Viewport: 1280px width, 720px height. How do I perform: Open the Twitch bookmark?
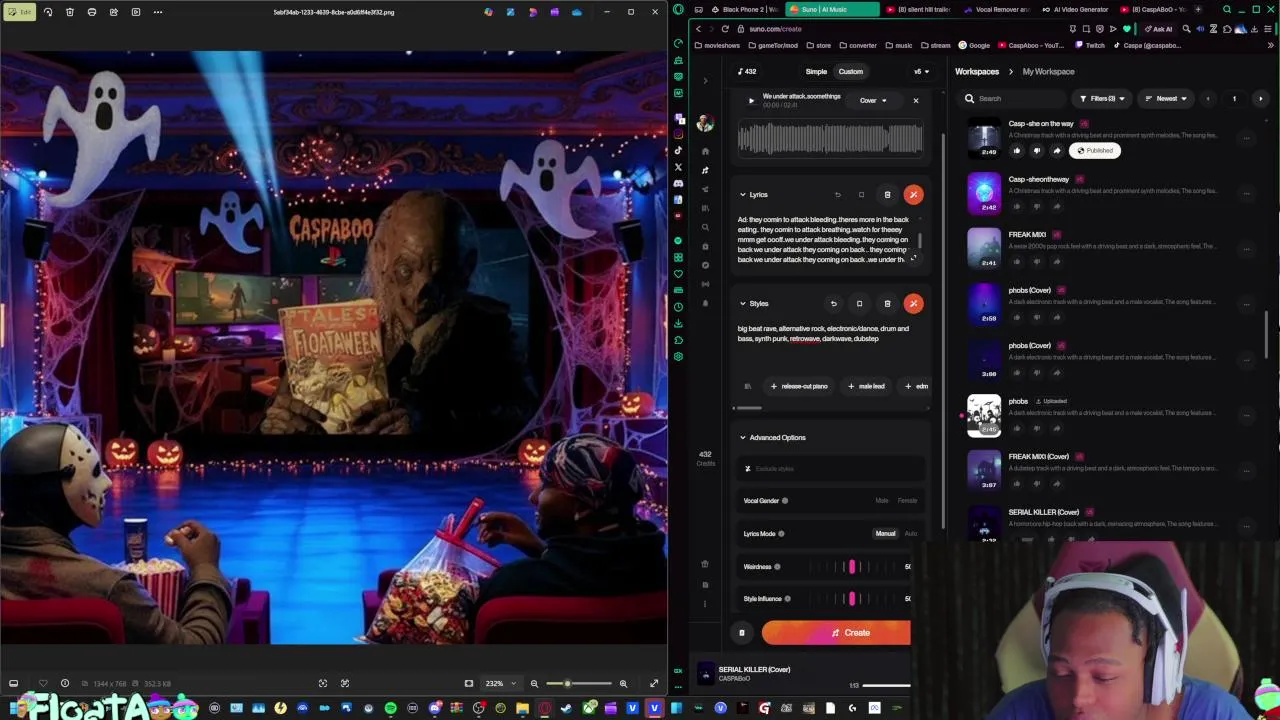[1091, 45]
